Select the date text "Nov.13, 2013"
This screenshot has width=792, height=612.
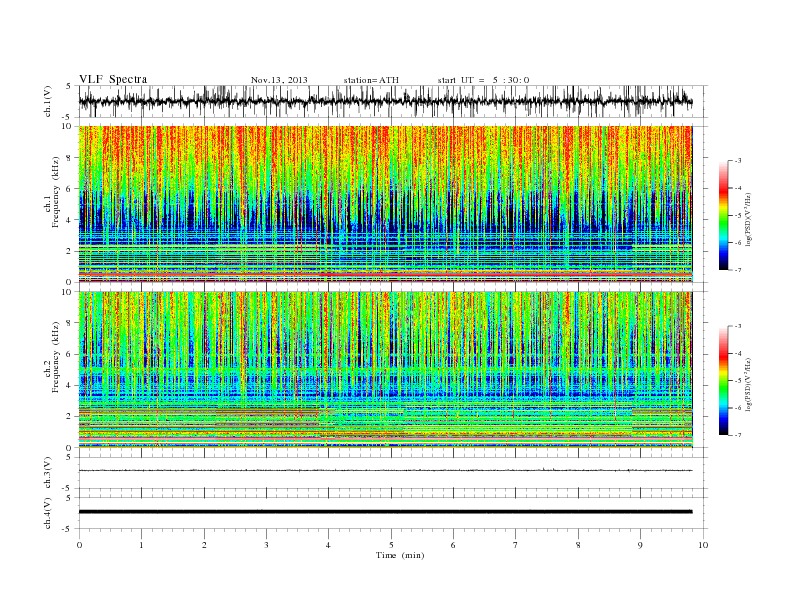coord(279,80)
